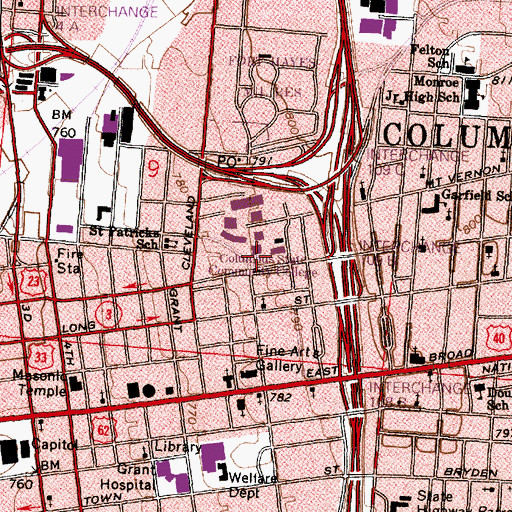Click the US 23 highway shield
Image resolution: width=512 pixels, height=512 pixels.
pyautogui.click(x=33, y=282)
